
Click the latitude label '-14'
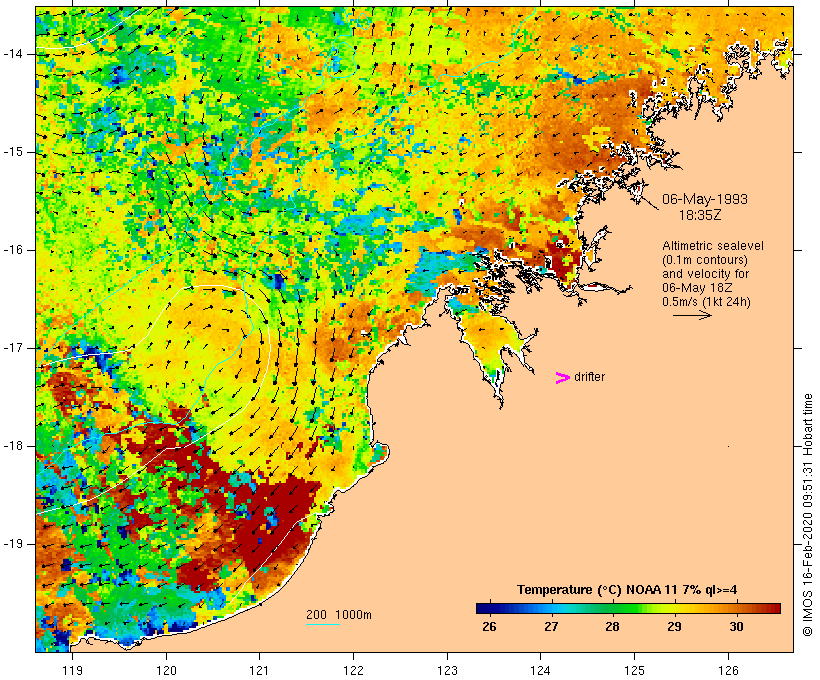13,54
